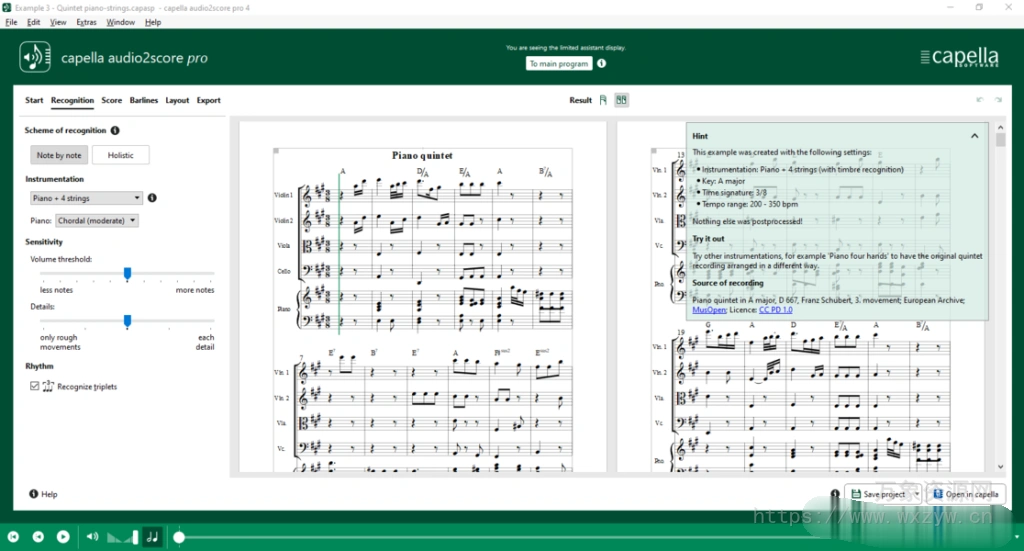
Task: Click info icon left of Save project
Action: click(x=835, y=494)
